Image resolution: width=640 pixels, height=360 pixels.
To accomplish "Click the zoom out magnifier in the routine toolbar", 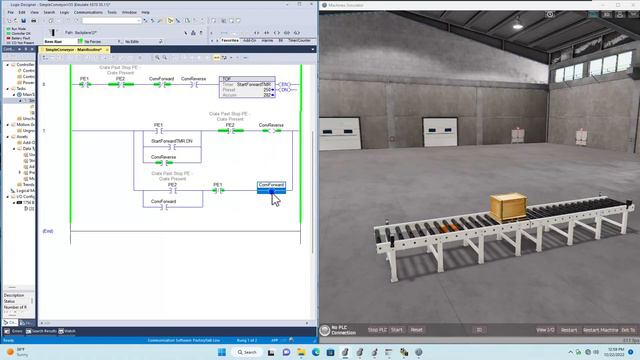I will coord(165,58).
